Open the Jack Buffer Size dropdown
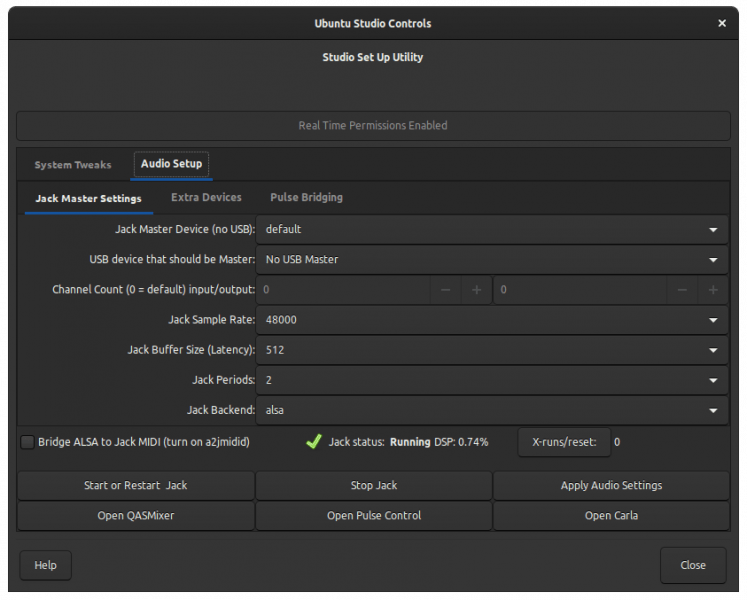Image resolution: width=747 pixels, height=600 pixels. tap(492, 350)
